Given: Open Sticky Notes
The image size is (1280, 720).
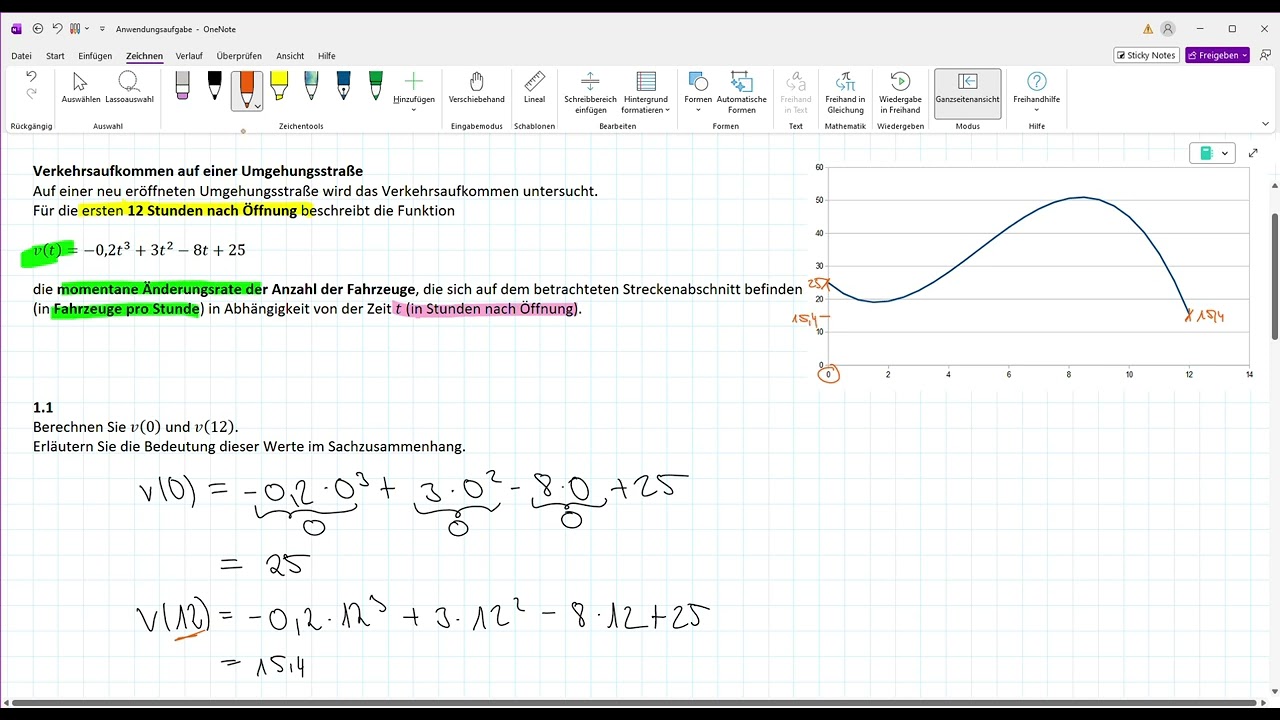Looking at the screenshot, I should click(x=1146, y=55).
